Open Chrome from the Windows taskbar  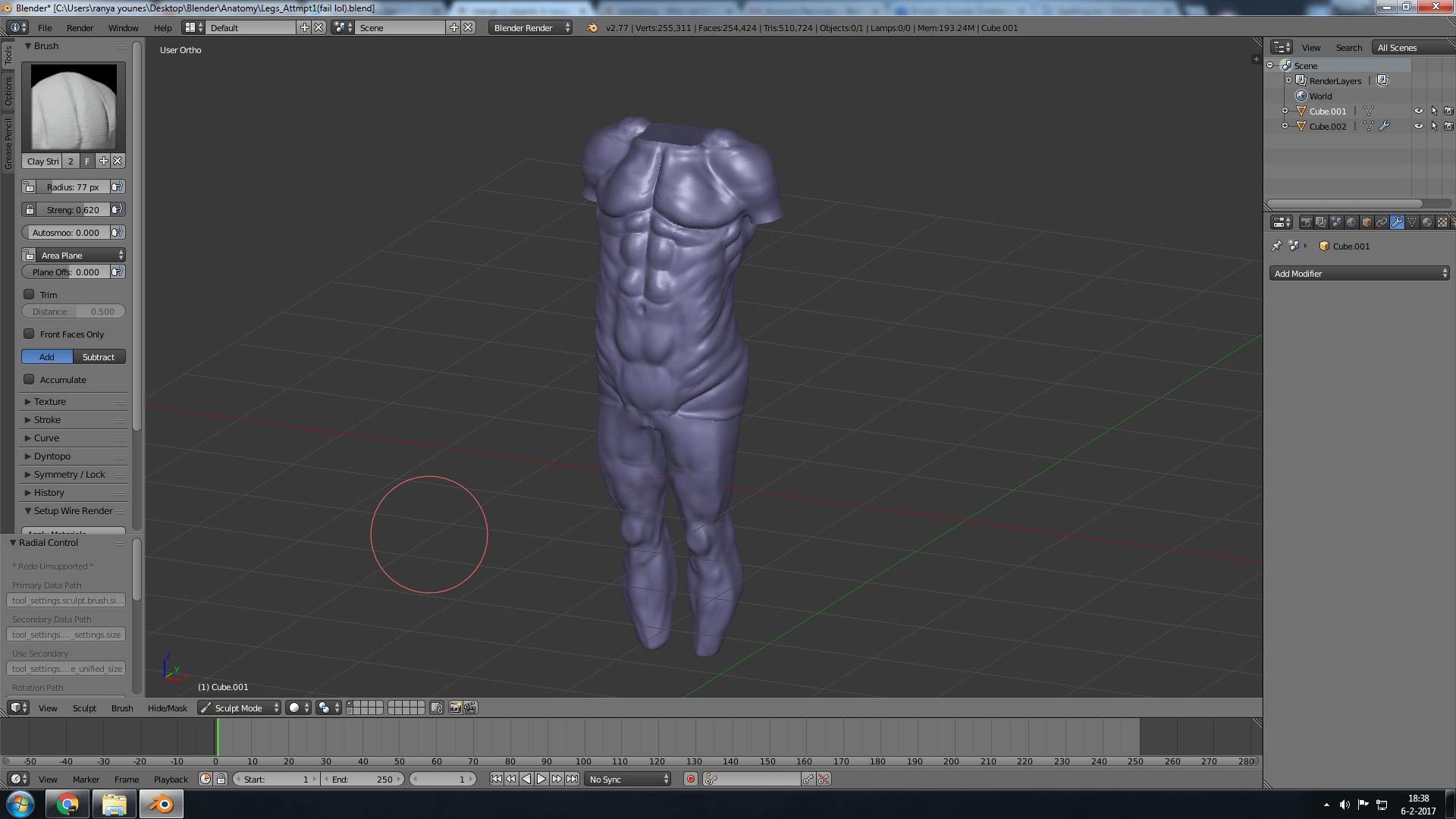click(67, 804)
